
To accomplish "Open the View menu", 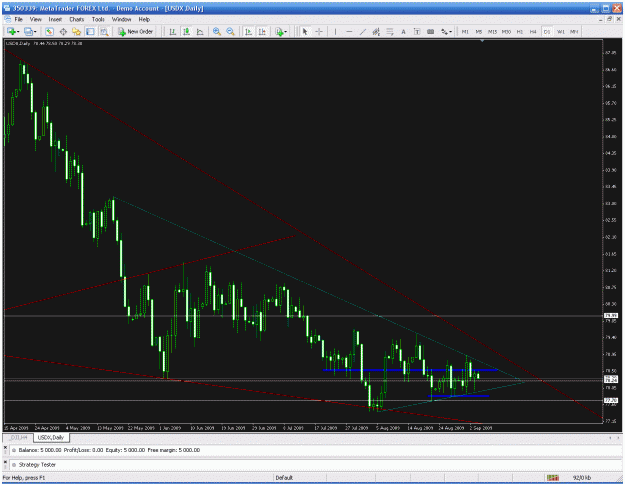I will tap(35, 19).
